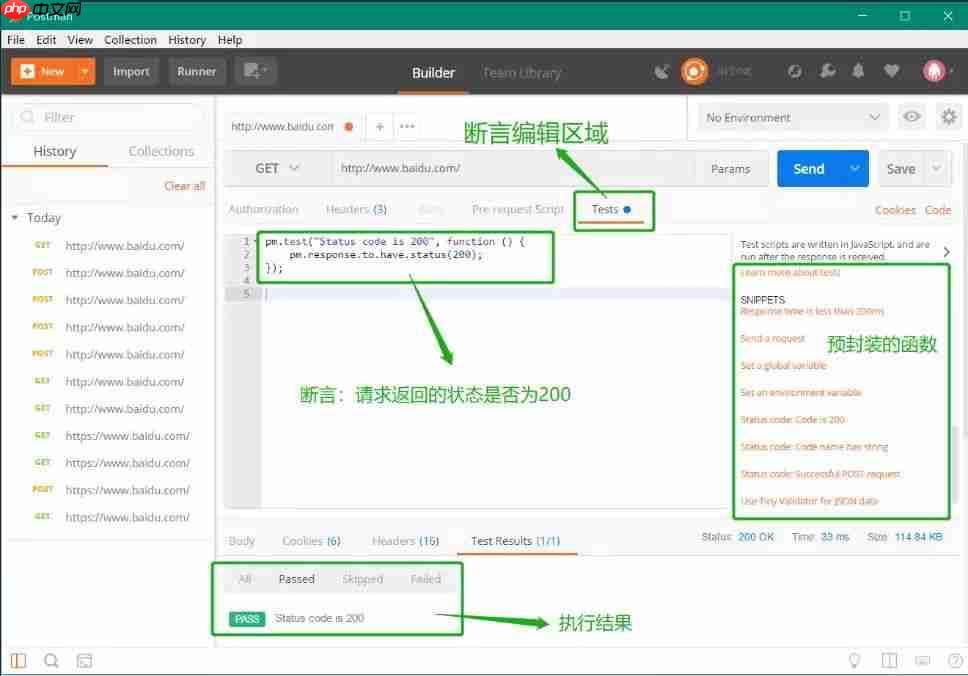Image resolution: width=968 pixels, height=676 pixels.
Task: Open Pre-request Script tab
Action: coord(517,209)
